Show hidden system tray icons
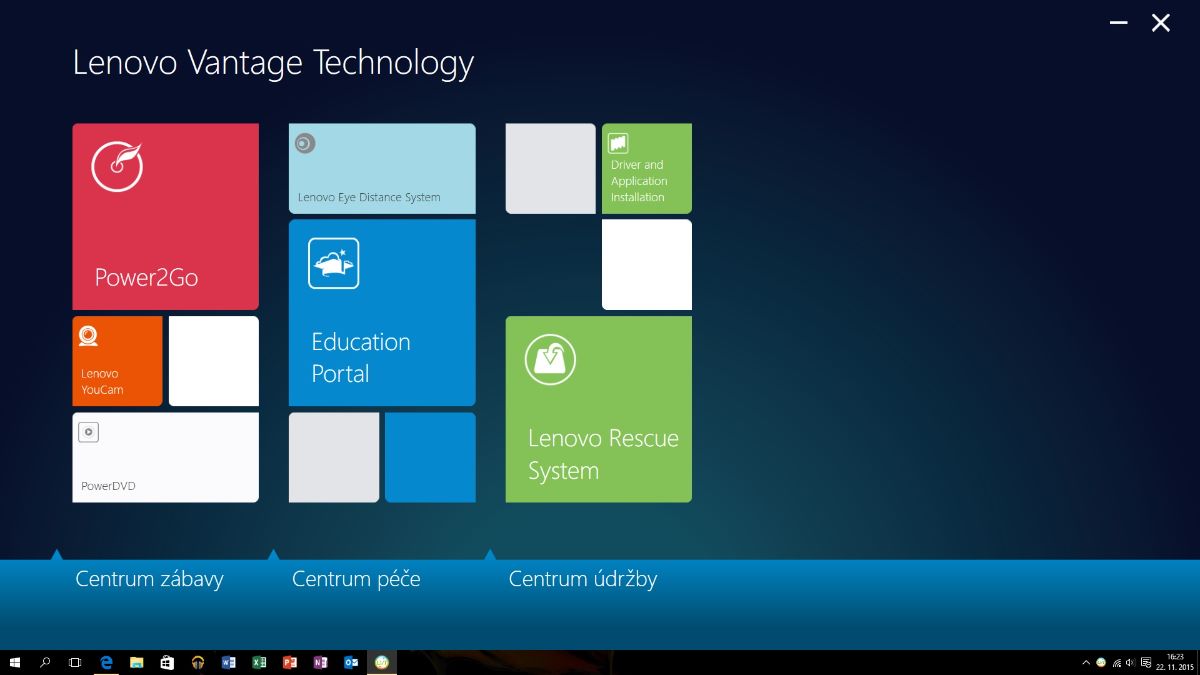Image resolution: width=1200 pixels, height=675 pixels. (x=1086, y=662)
